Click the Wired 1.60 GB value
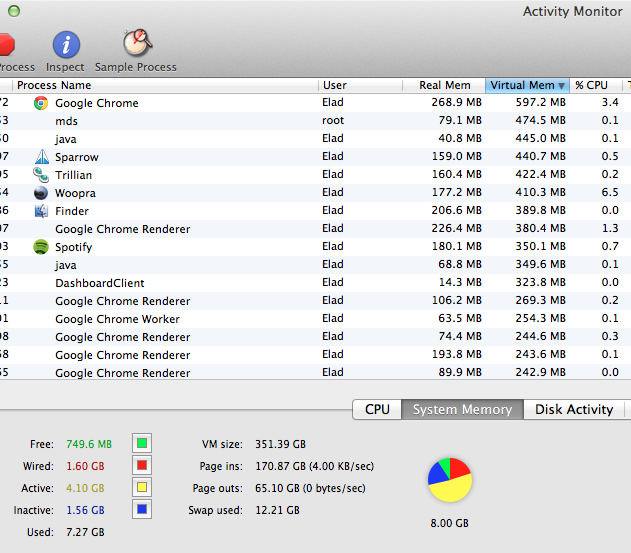This screenshot has height=553, width=631. pyautogui.click(x=85, y=466)
